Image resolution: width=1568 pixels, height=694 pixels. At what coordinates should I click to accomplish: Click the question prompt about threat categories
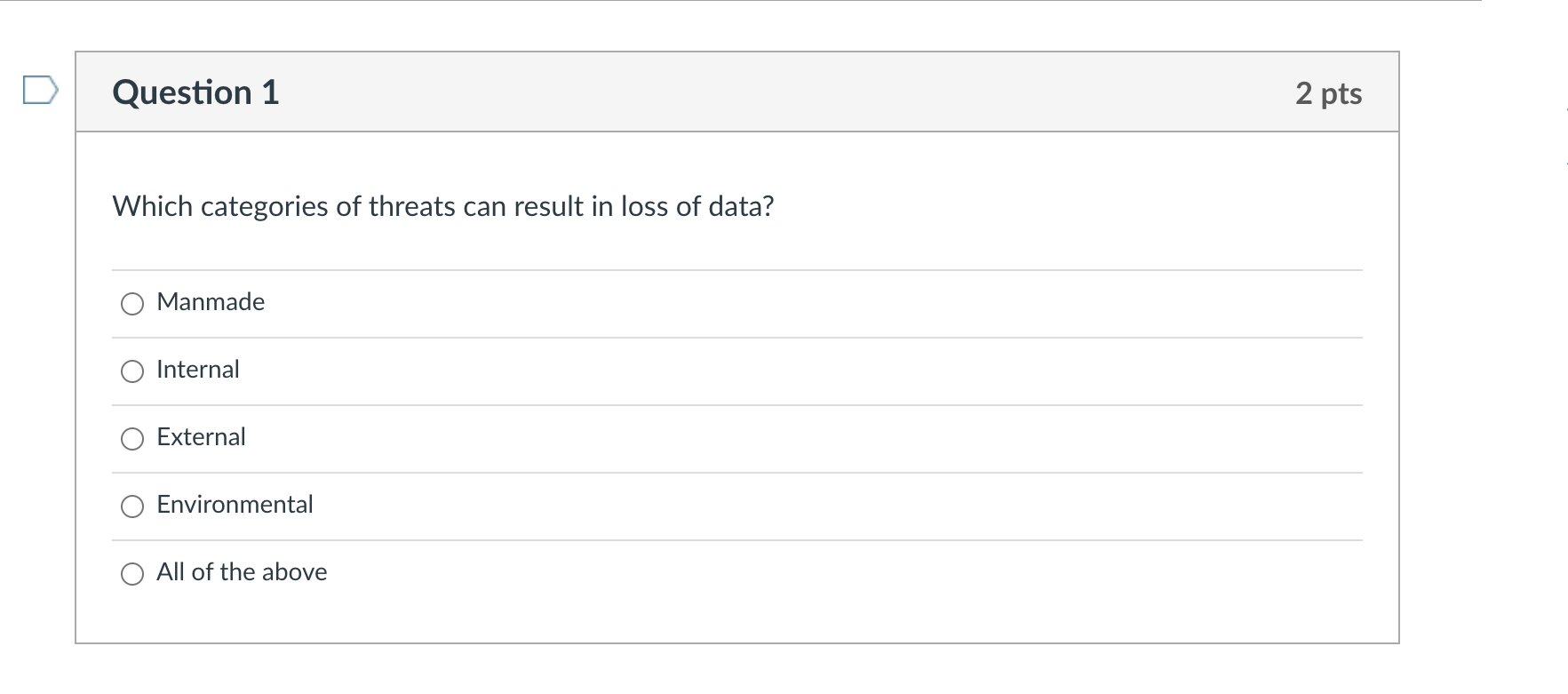click(442, 206)
